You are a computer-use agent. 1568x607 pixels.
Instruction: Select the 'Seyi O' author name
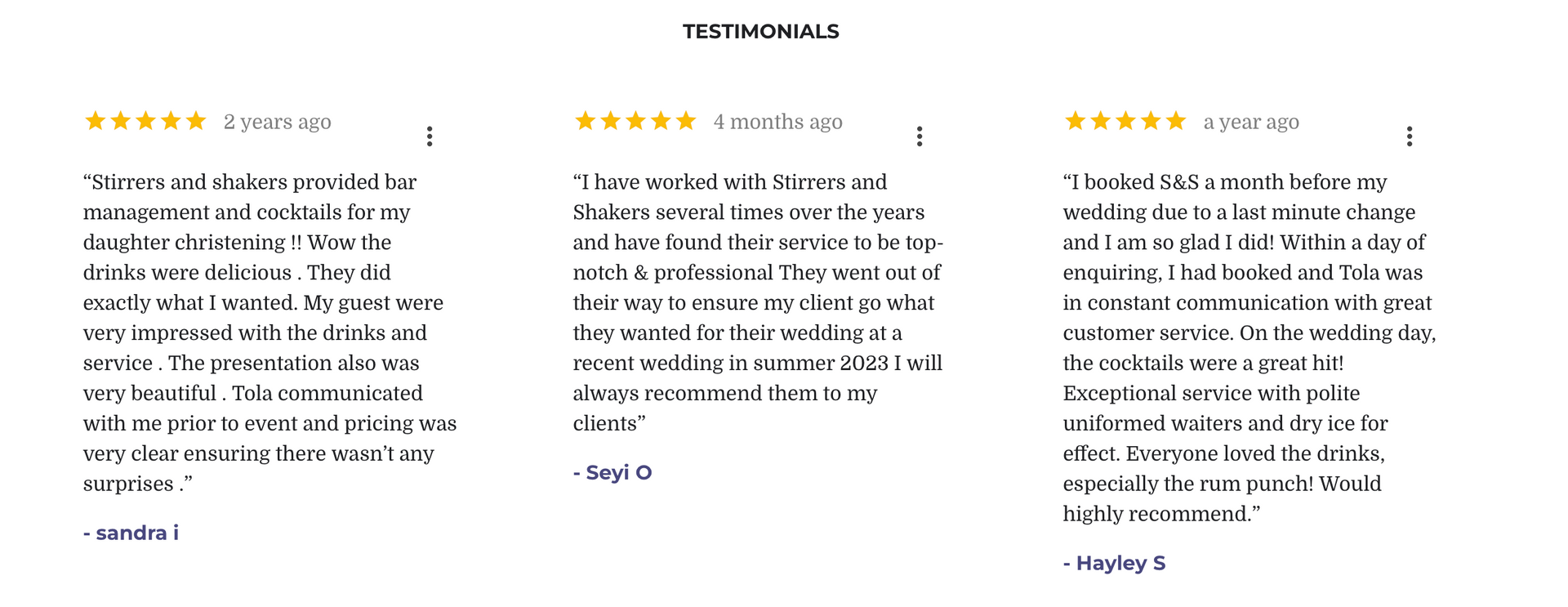point(612,473)
